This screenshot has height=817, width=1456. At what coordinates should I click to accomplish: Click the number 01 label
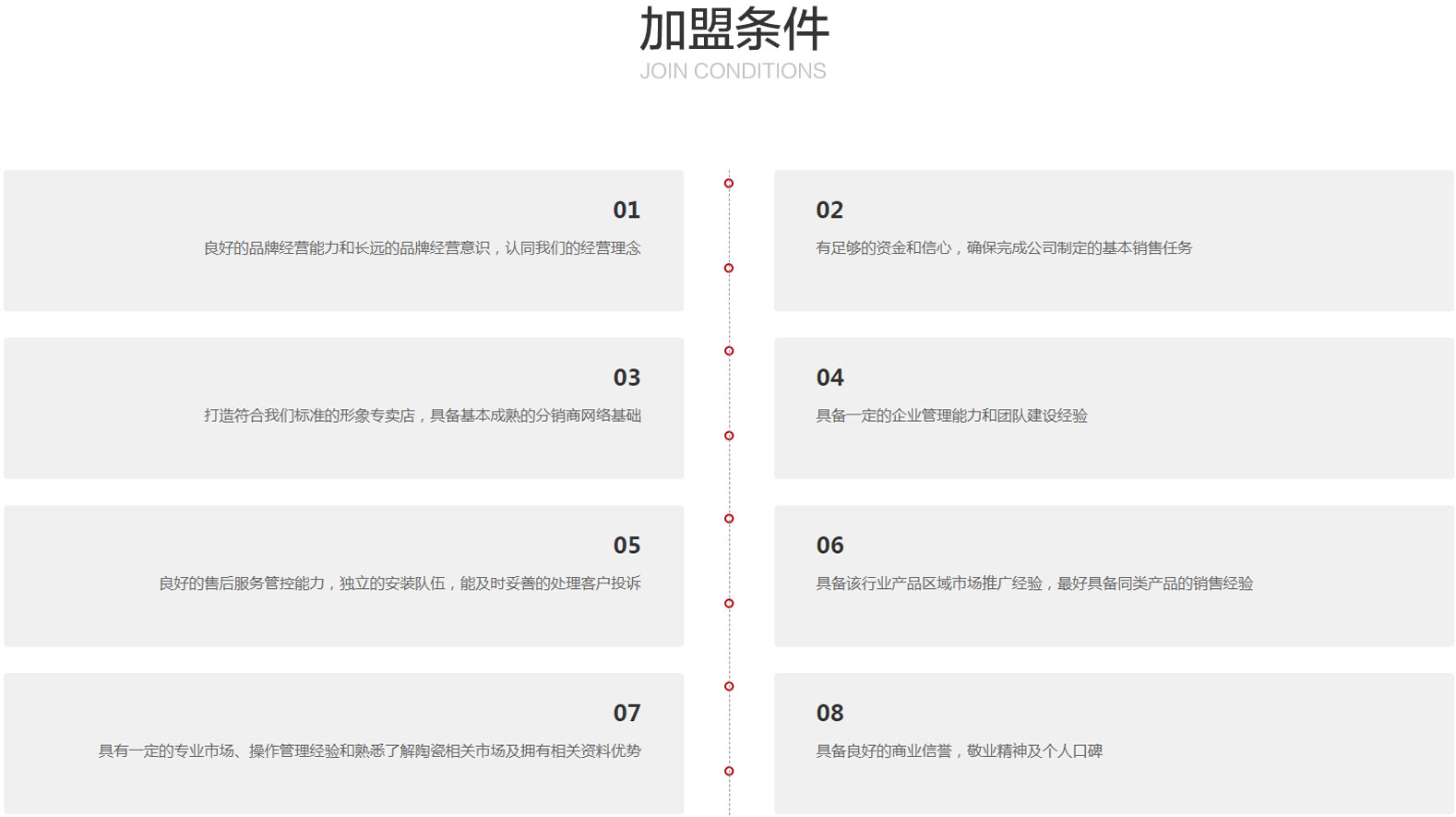click(x=627, y=210)
